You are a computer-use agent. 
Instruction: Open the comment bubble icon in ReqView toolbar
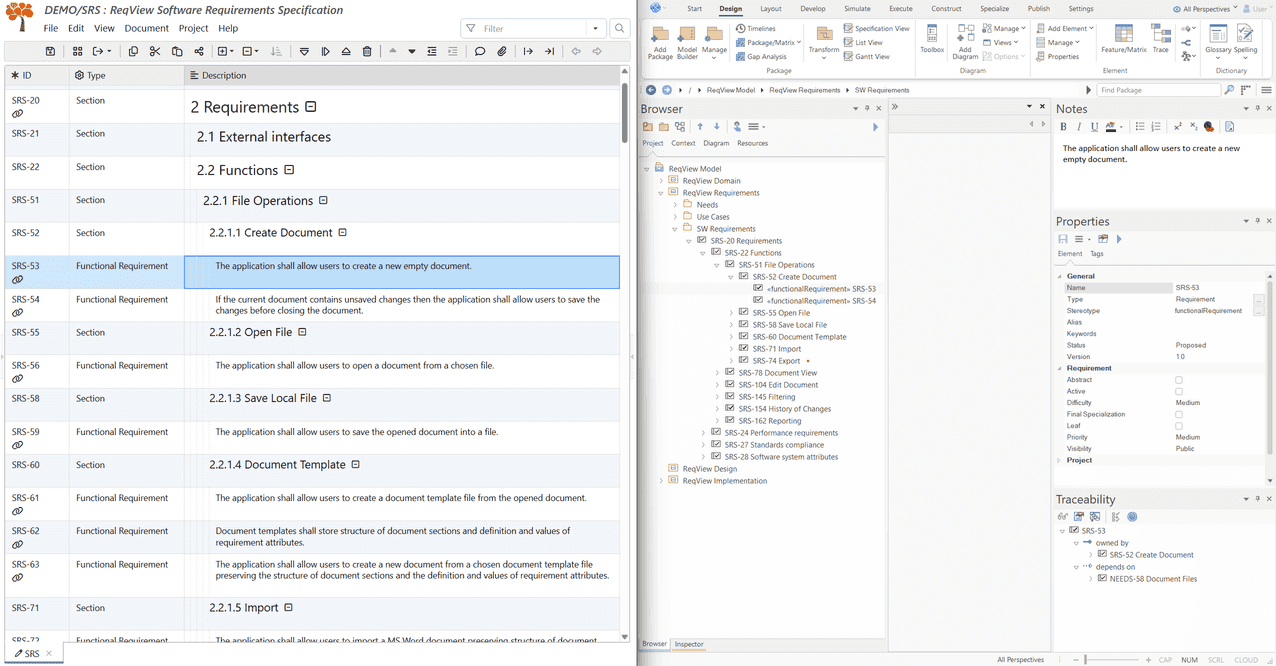pyautogui.click(x=480, y=50)
